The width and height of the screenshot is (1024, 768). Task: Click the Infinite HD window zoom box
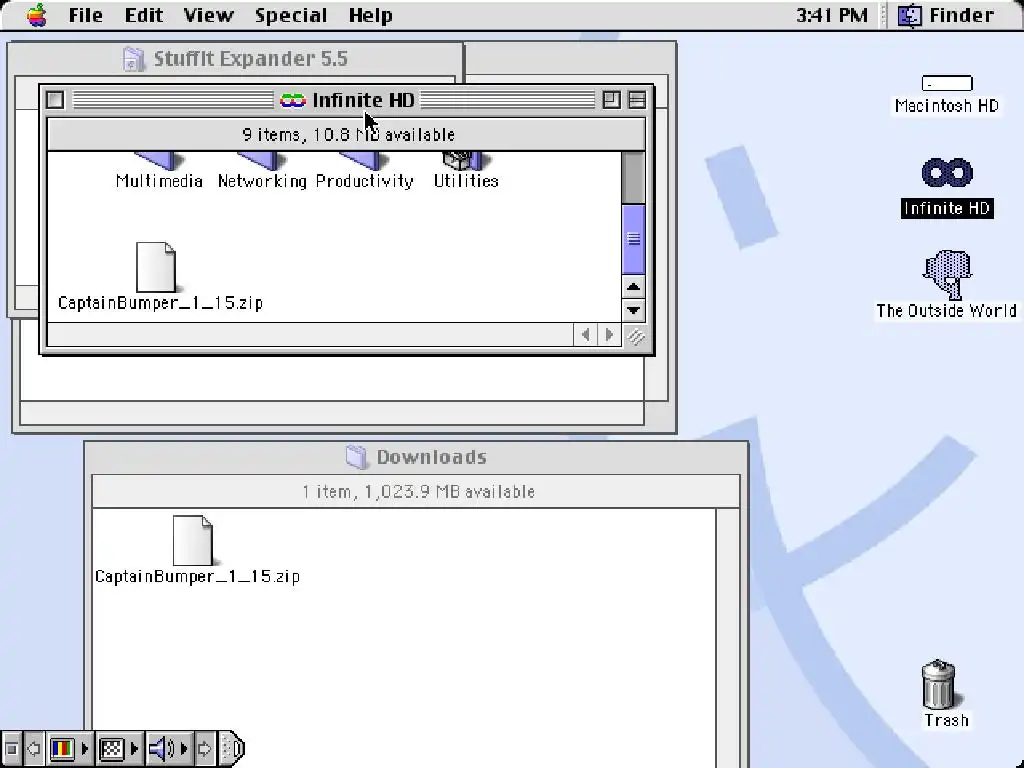coord(612,100)
